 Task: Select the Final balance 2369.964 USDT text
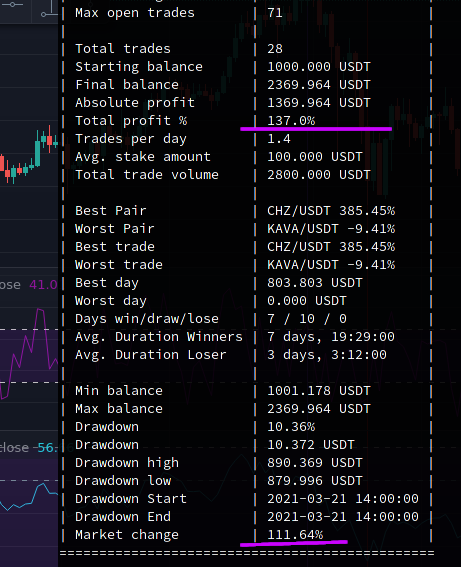click(319, 85)
